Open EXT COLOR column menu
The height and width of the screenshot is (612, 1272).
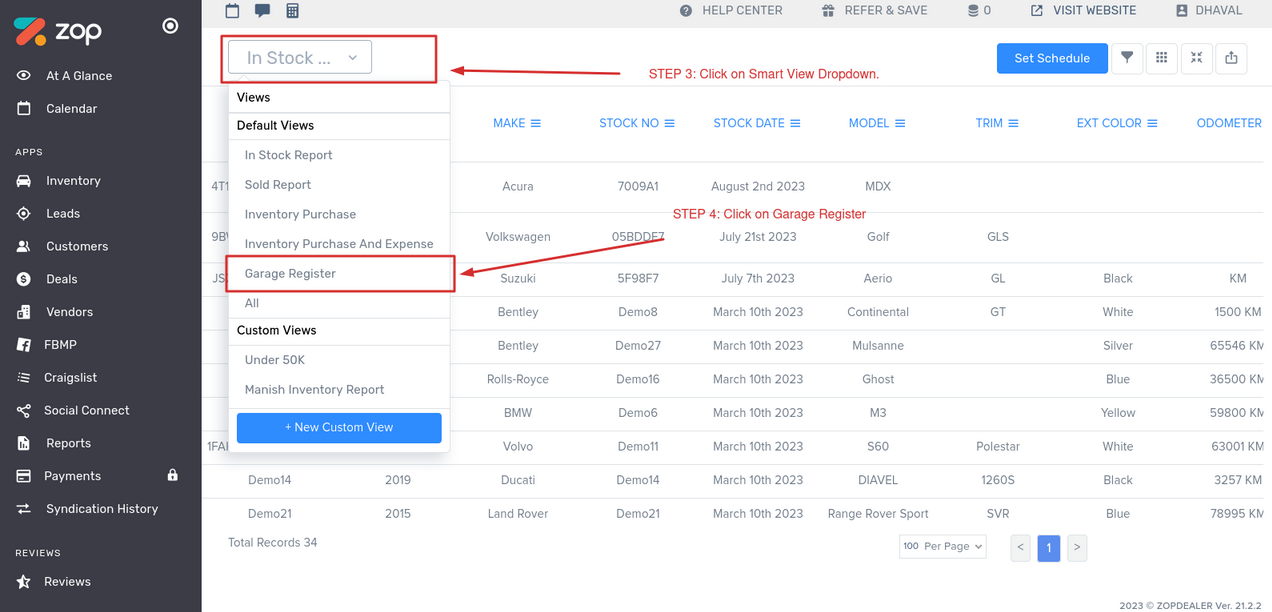click(x=1152, y=124)
